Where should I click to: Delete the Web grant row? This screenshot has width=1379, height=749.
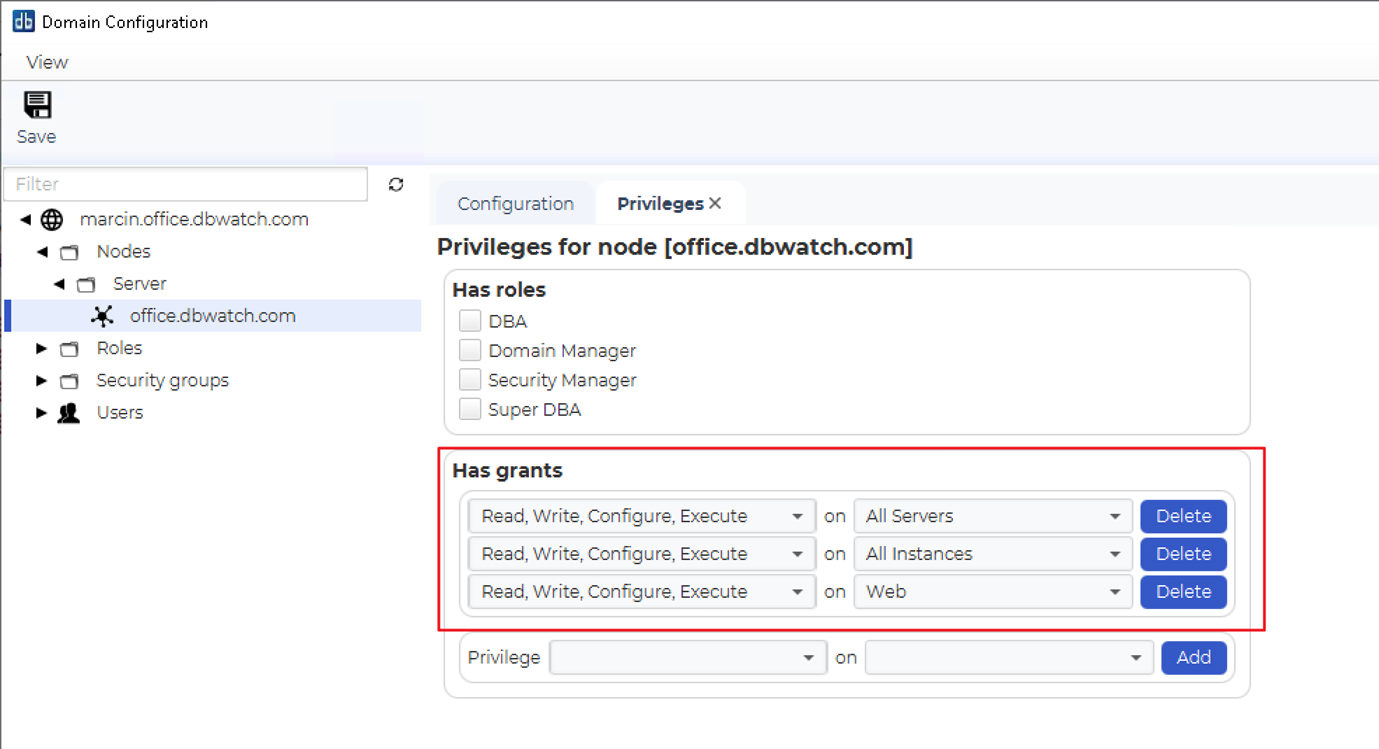tap(1183, 592)
